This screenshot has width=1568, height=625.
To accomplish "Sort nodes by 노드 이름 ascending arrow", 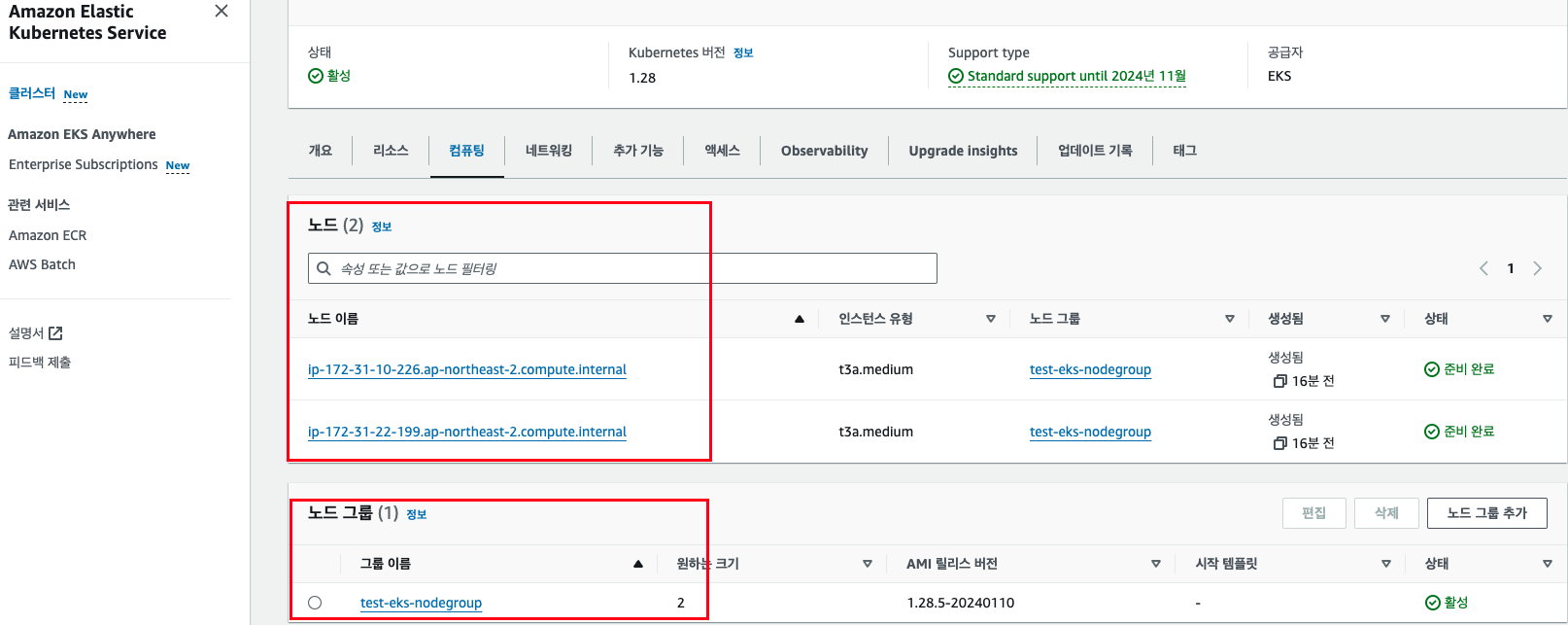I will (800, 319).
